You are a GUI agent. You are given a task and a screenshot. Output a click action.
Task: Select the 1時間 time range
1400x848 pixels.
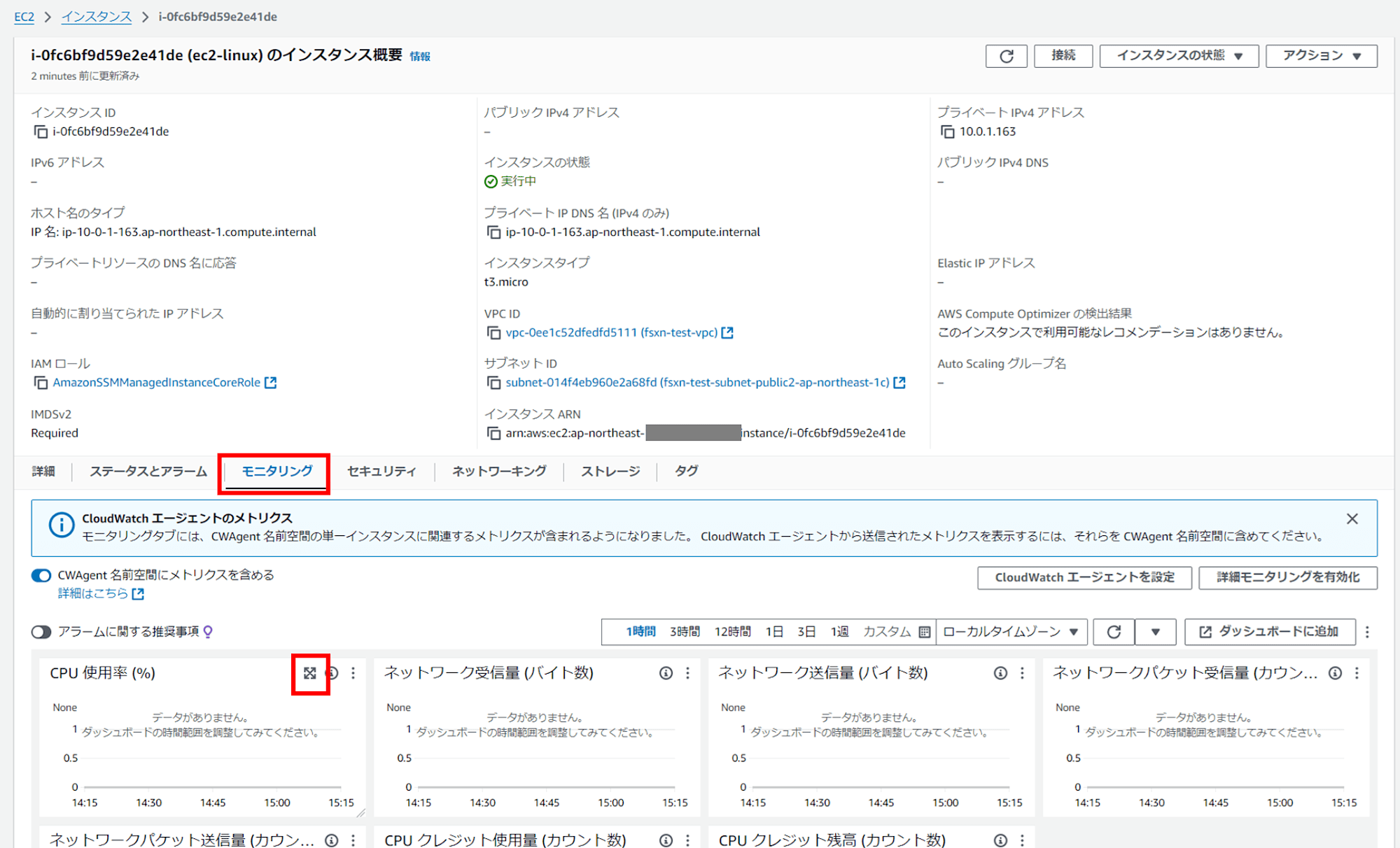click(640, 632)
